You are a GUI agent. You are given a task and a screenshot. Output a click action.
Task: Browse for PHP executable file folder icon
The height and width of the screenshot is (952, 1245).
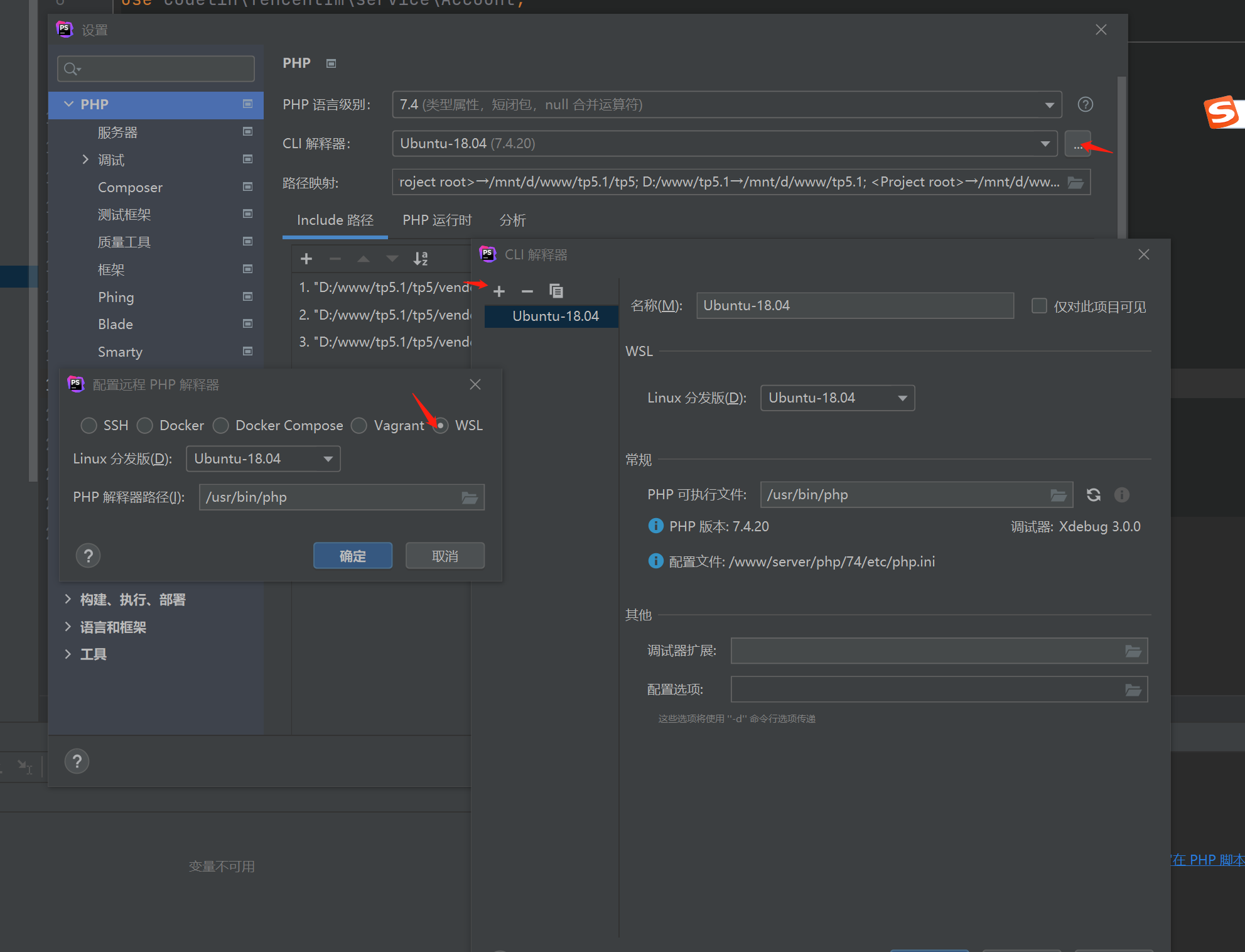click(1059, 495)
